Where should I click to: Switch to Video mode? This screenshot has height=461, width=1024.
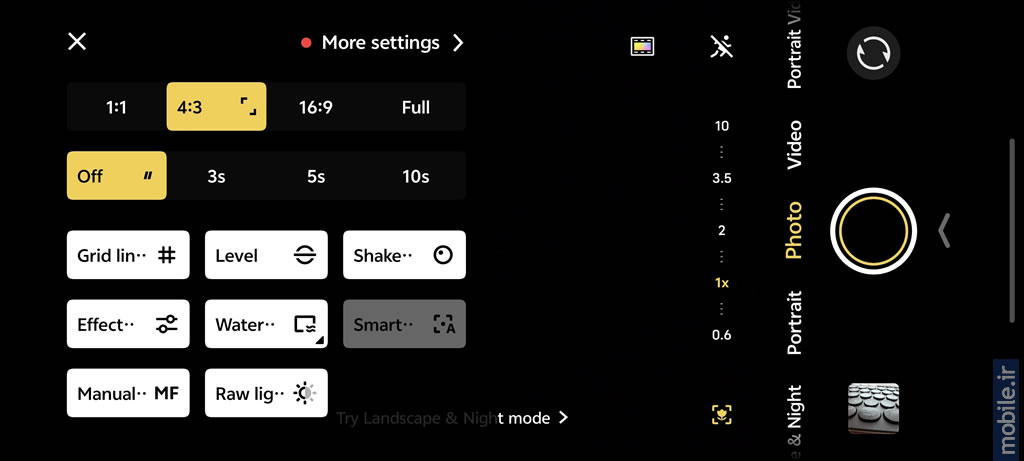[794, 145]
